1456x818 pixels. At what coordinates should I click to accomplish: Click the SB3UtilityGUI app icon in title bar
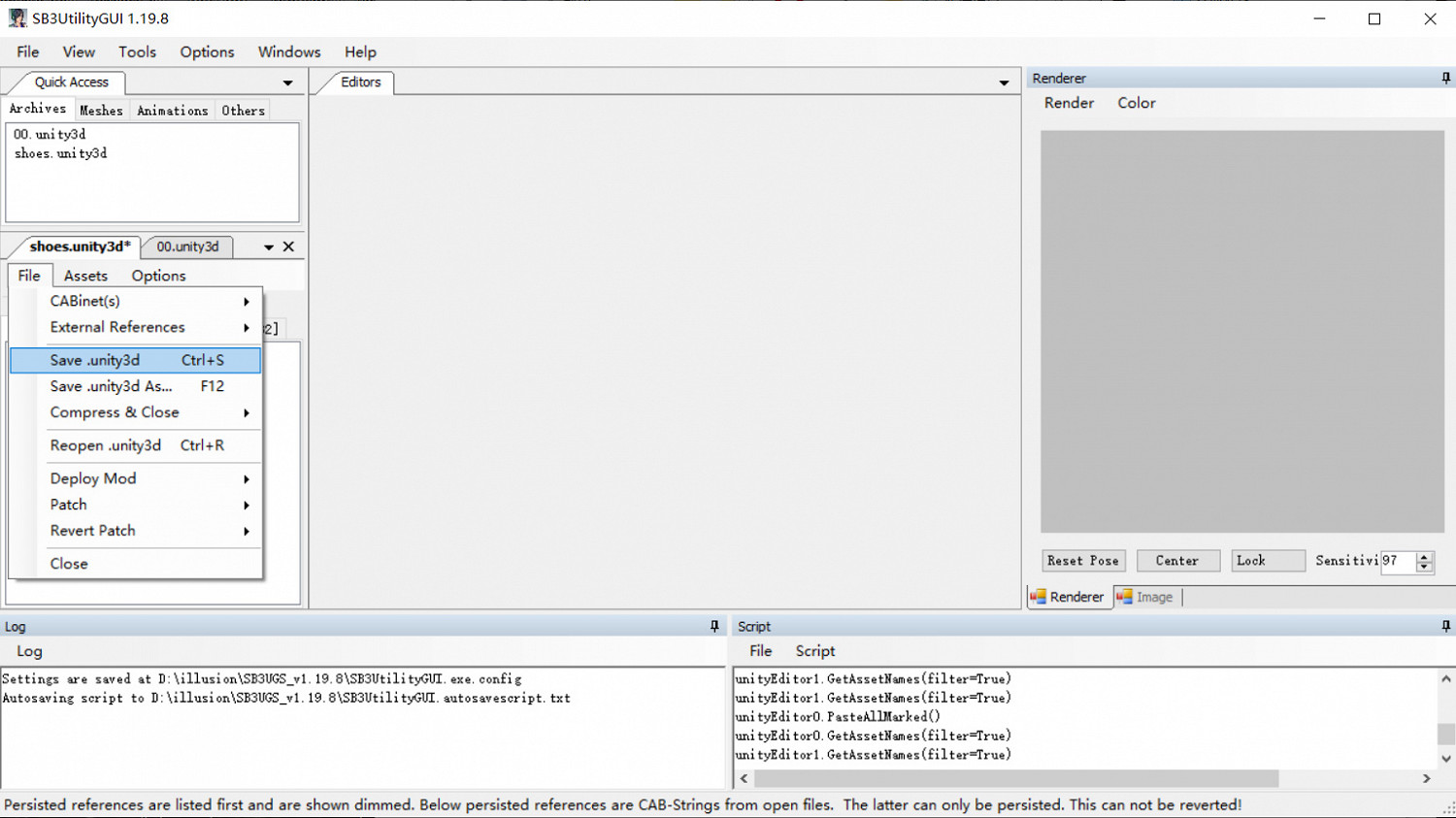17,18
